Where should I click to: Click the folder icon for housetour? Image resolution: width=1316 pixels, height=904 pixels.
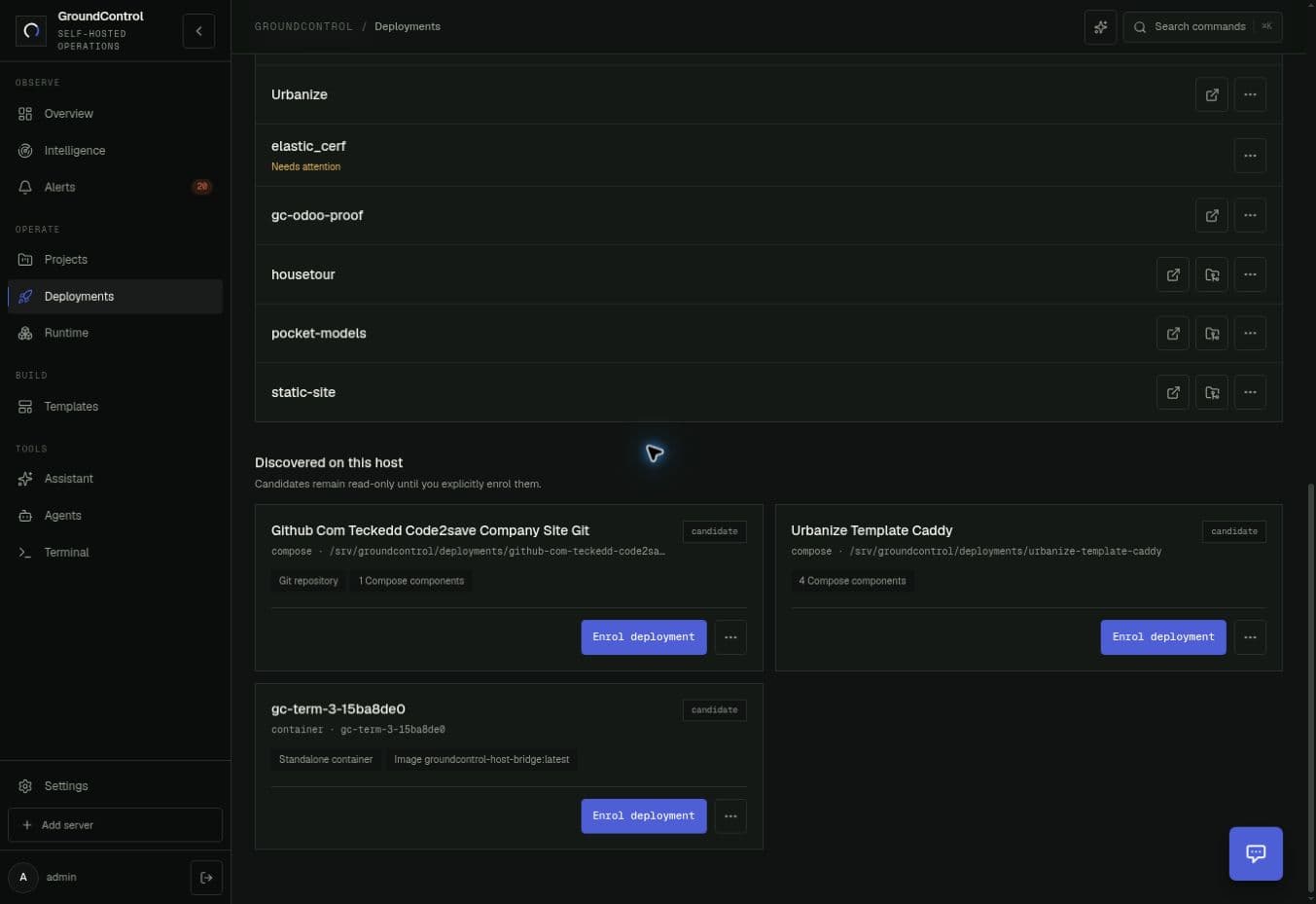click(x=1212, y=274)
